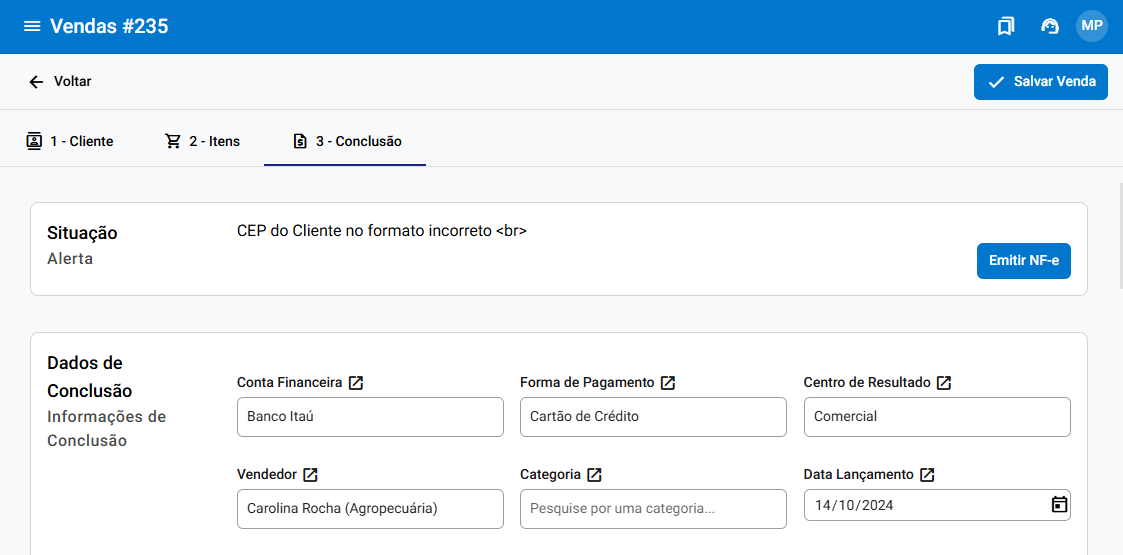Switch to the 2 - Itens tab
The image size is (1123, 555).
203,141
